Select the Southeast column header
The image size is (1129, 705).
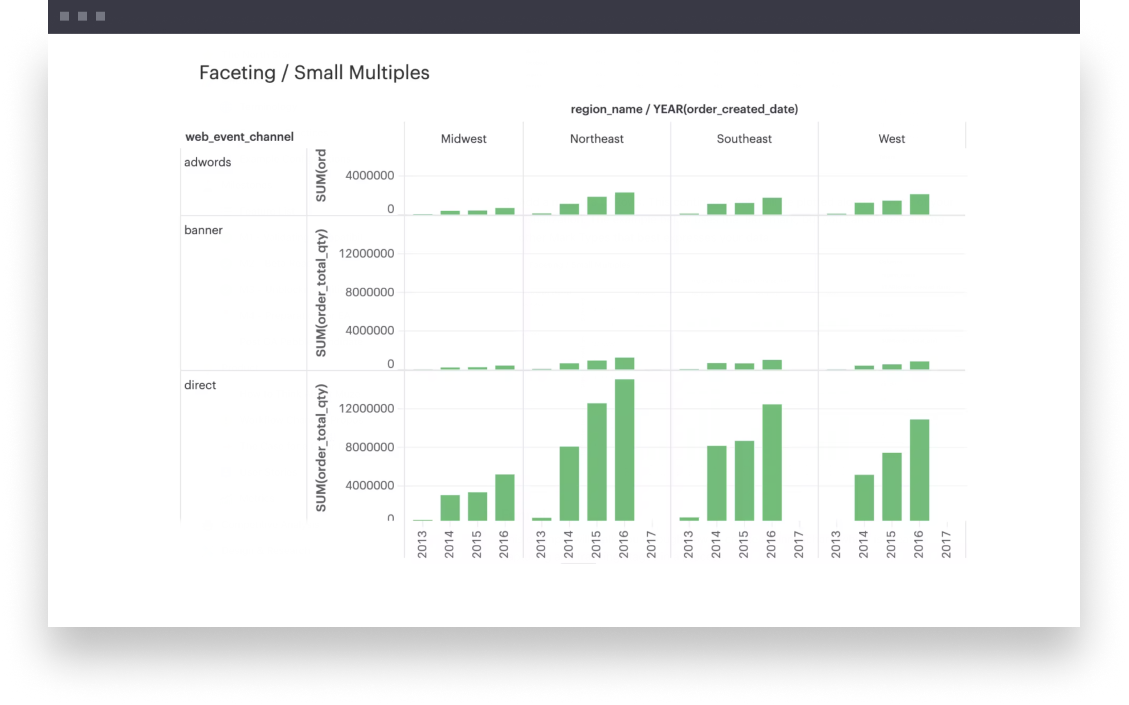(744, 139)
